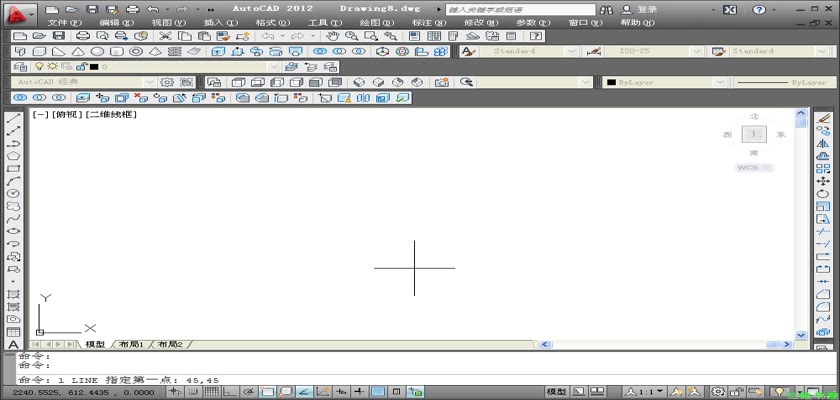Select the Multiline Text 'A' tool
The image size is (840, 400).
click(13, 344)
